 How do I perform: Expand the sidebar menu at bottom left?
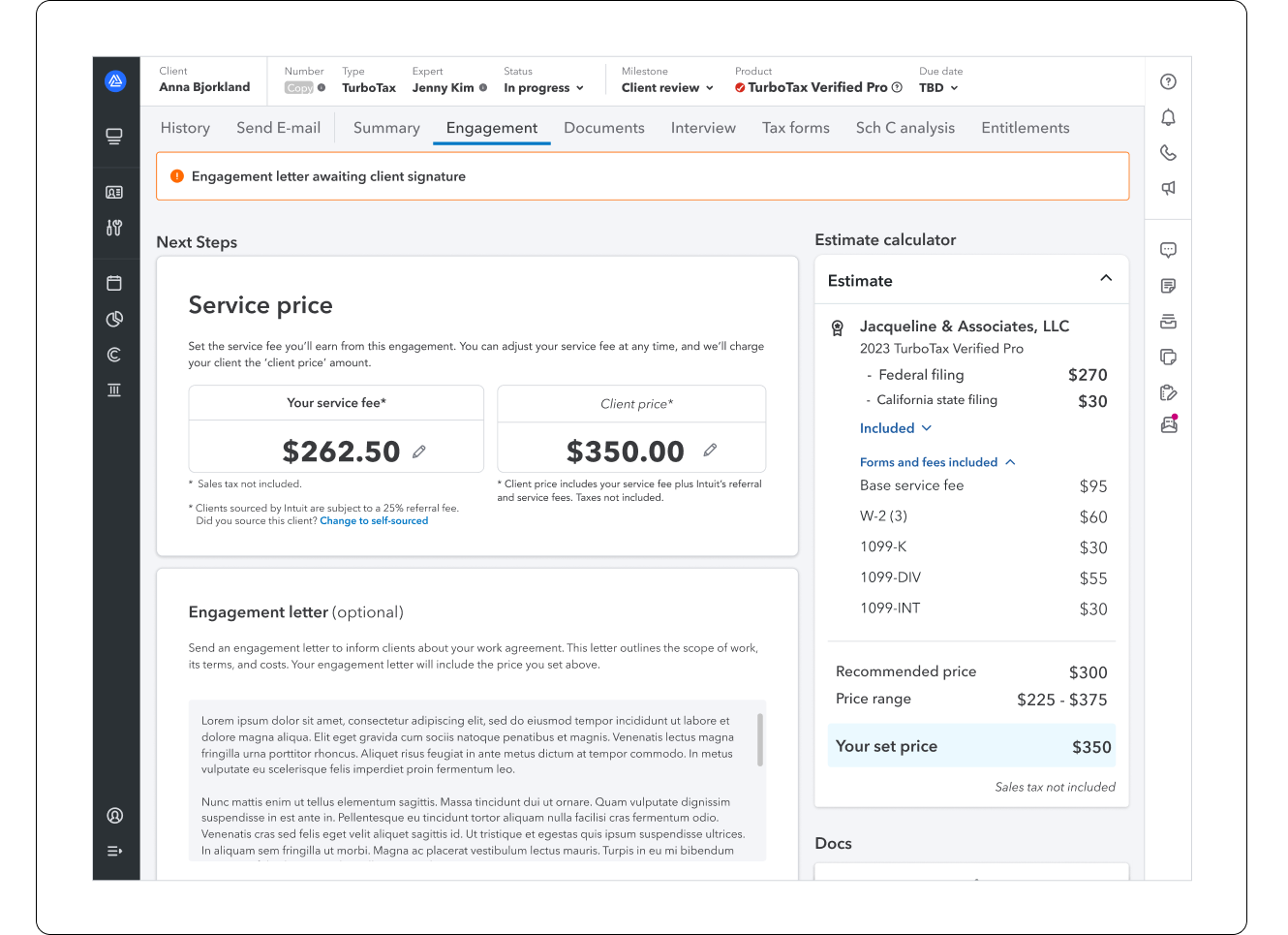114,851
